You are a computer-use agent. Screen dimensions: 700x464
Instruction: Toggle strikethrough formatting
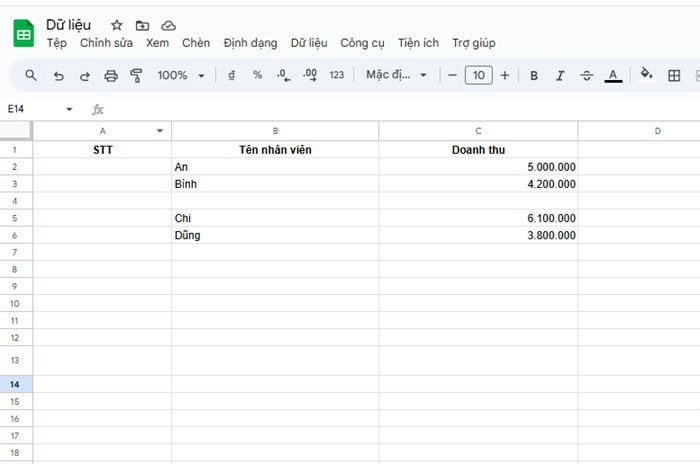point(587,75)
